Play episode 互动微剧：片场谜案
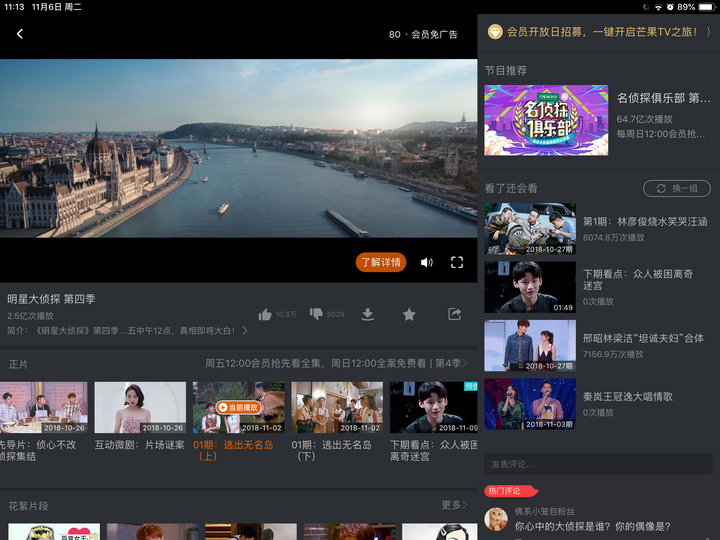The width and height of the screenshot is (720, 540). click(x=140, y=407)
